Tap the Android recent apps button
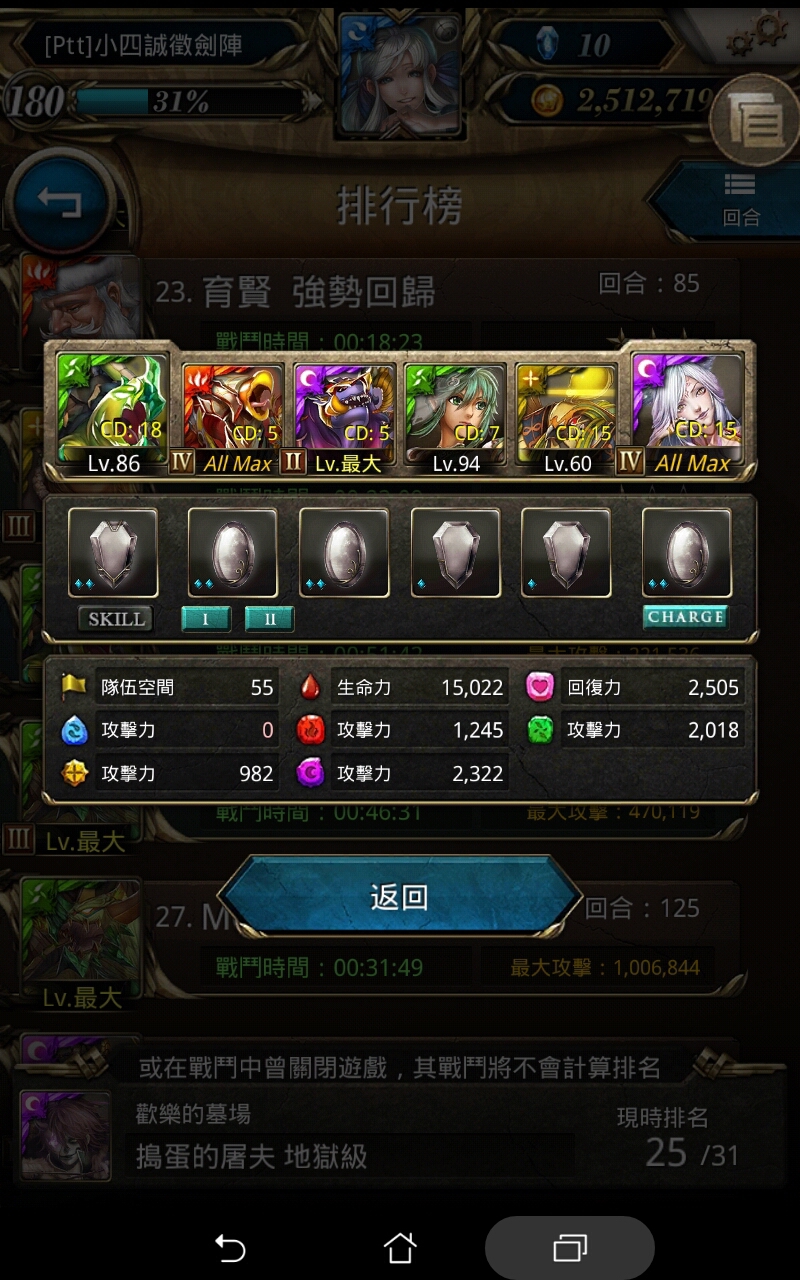This screenshot has height=1280, width=800. pos(570,1247)
